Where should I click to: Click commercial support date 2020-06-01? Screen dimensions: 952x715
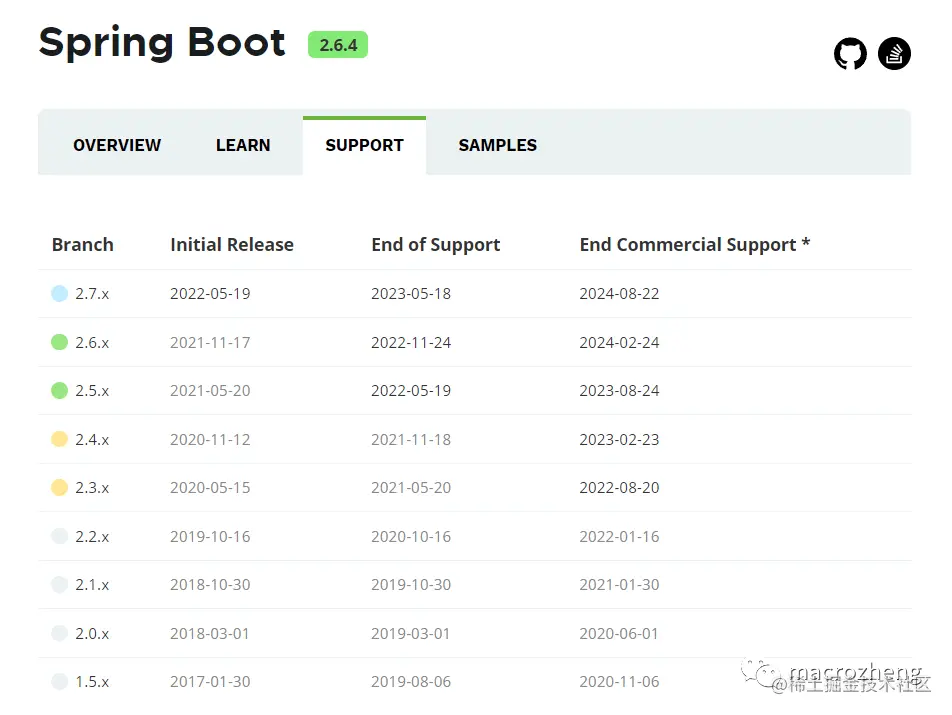[x=619, y=634]
